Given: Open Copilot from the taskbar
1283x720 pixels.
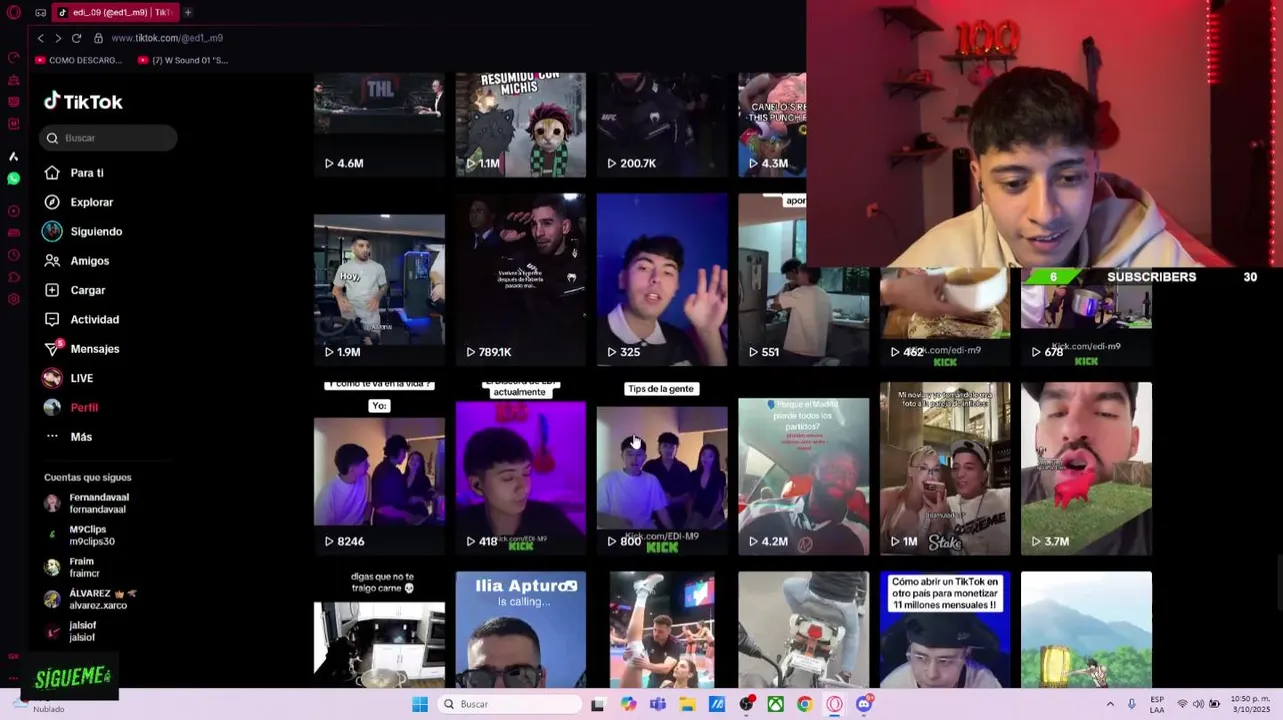Looking at the screenshot, I should (628, 704).
